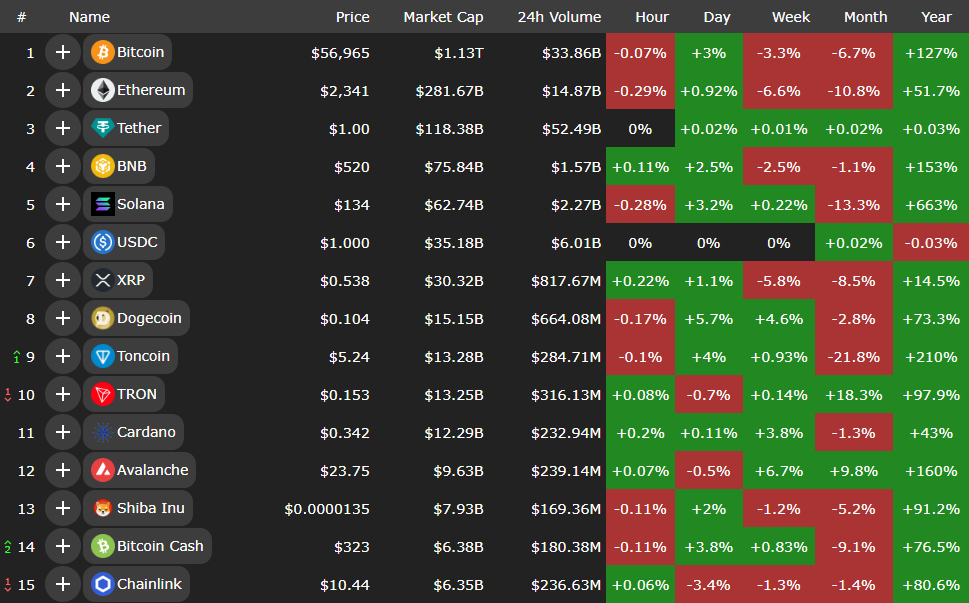
Task: Toggle the plus button beside BNB
Action: [x=62, y=166]
